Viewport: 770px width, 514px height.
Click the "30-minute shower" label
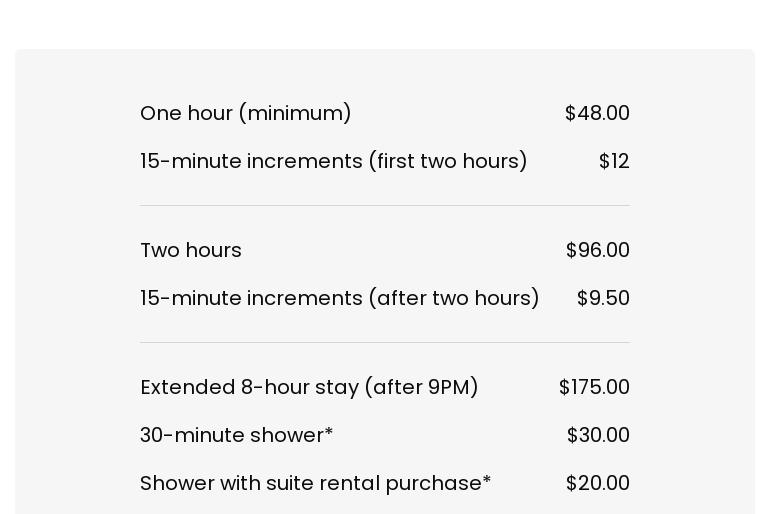coord(232,435)
